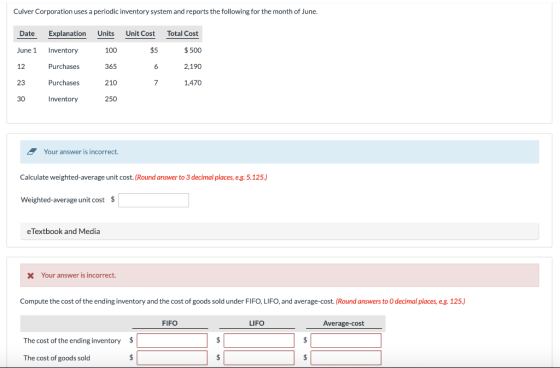The image size is (560, 368).
Task: Click the red 'Your answer is incorrect' banner
Action: click(x=279, y=275)
